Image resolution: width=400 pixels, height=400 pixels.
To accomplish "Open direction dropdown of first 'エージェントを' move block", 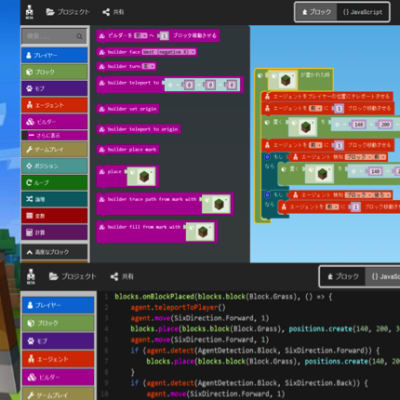I will coord(315,108).
